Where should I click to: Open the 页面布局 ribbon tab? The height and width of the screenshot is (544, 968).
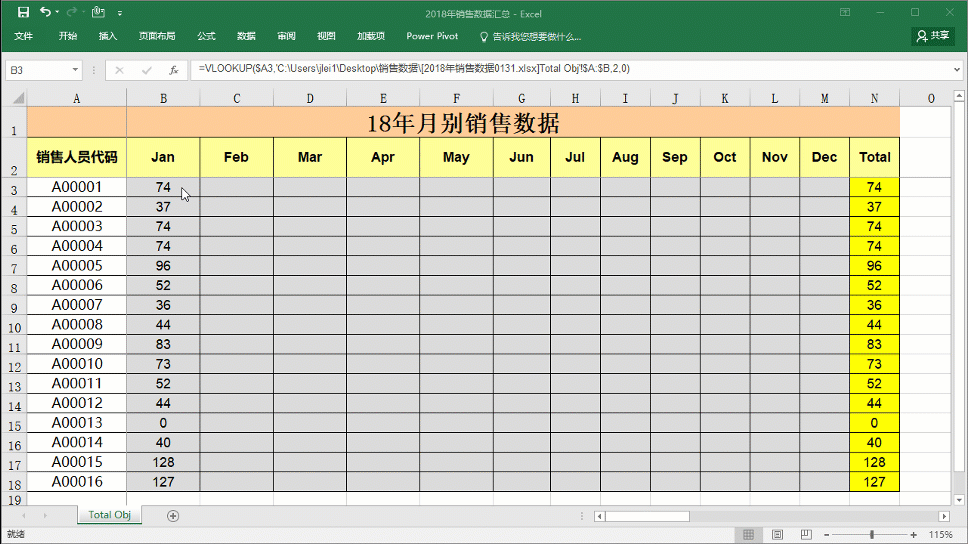click(x=157, y=36)
